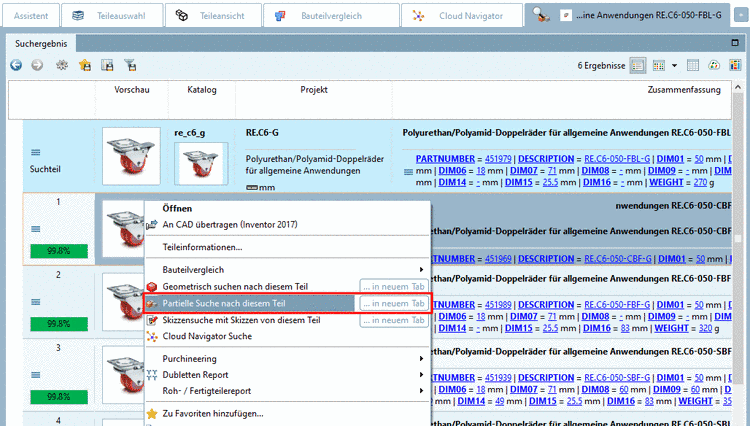Open the RE.C6-050-CBF-G link

(618, 259)
